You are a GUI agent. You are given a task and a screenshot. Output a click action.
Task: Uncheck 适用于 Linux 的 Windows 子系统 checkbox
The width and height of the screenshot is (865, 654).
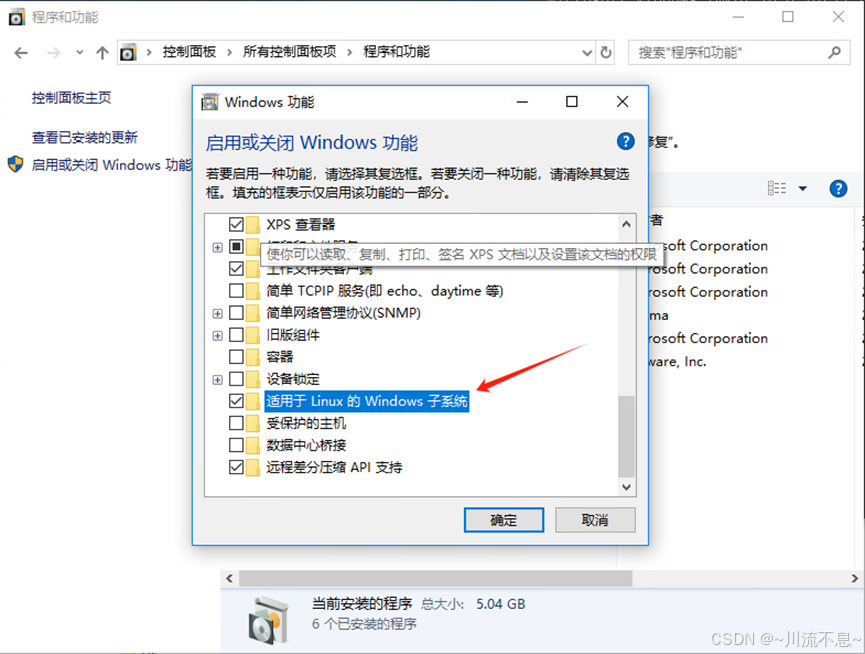point(236,401)
